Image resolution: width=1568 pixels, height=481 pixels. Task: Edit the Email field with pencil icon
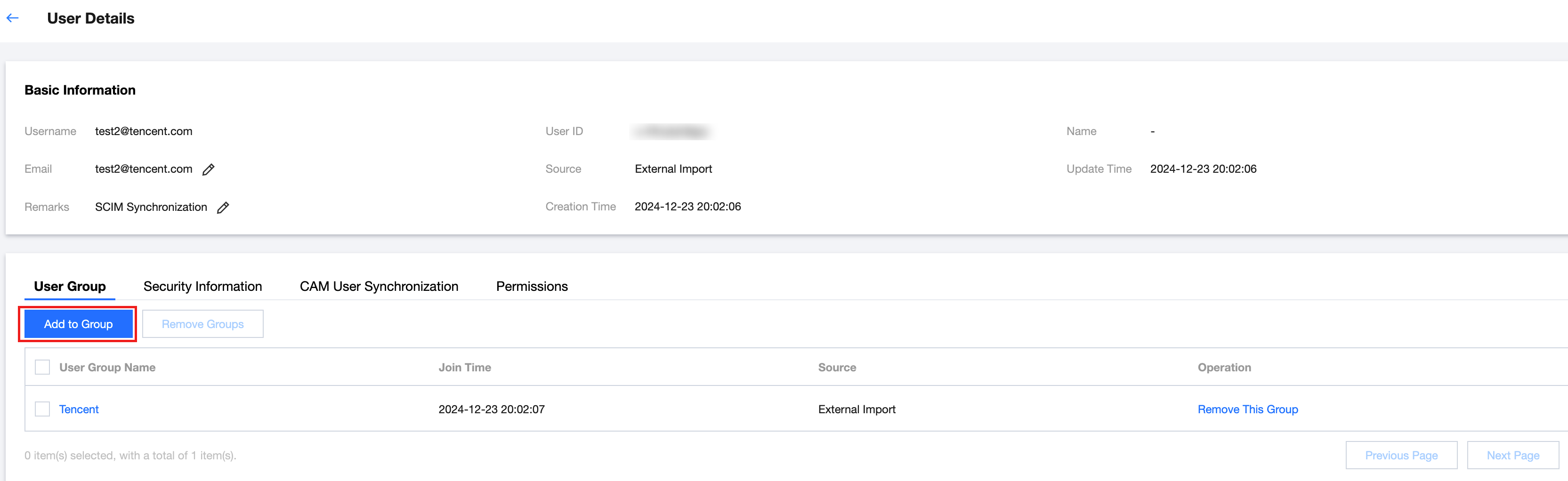click(208, 169)
